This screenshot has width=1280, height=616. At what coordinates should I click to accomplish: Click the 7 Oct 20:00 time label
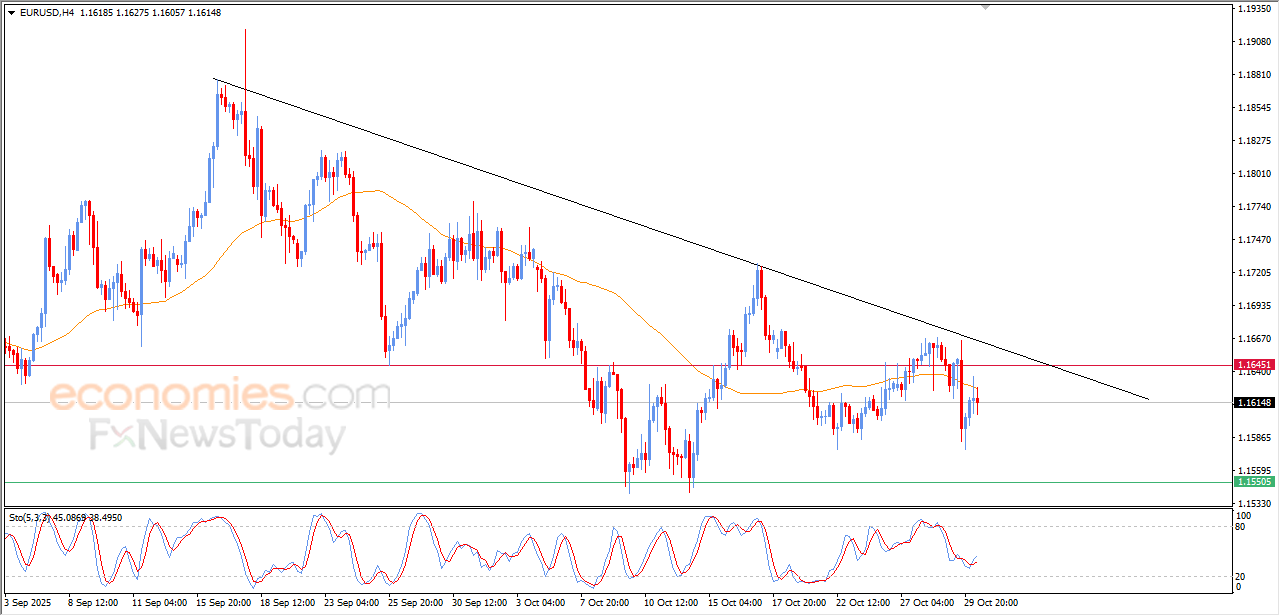606,603
